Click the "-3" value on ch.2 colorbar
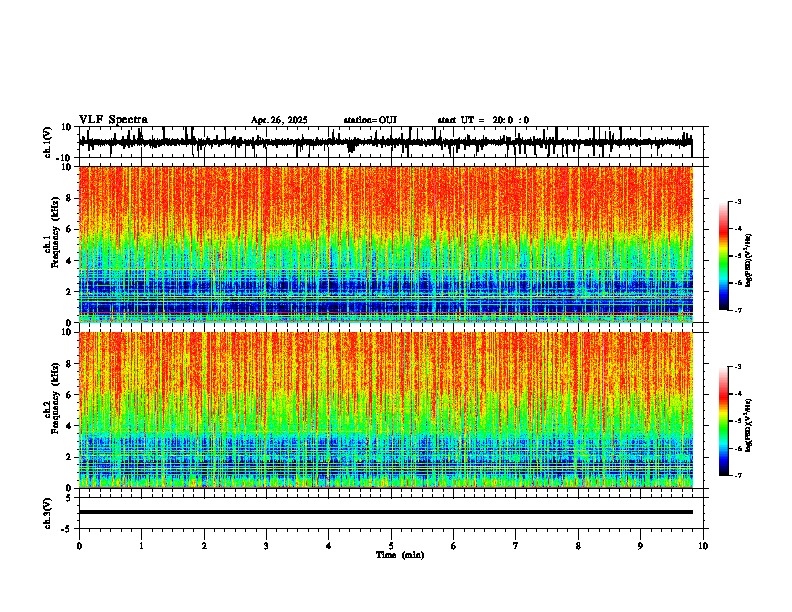The width and height of the screenshot is (792, 612). [737, 367]
